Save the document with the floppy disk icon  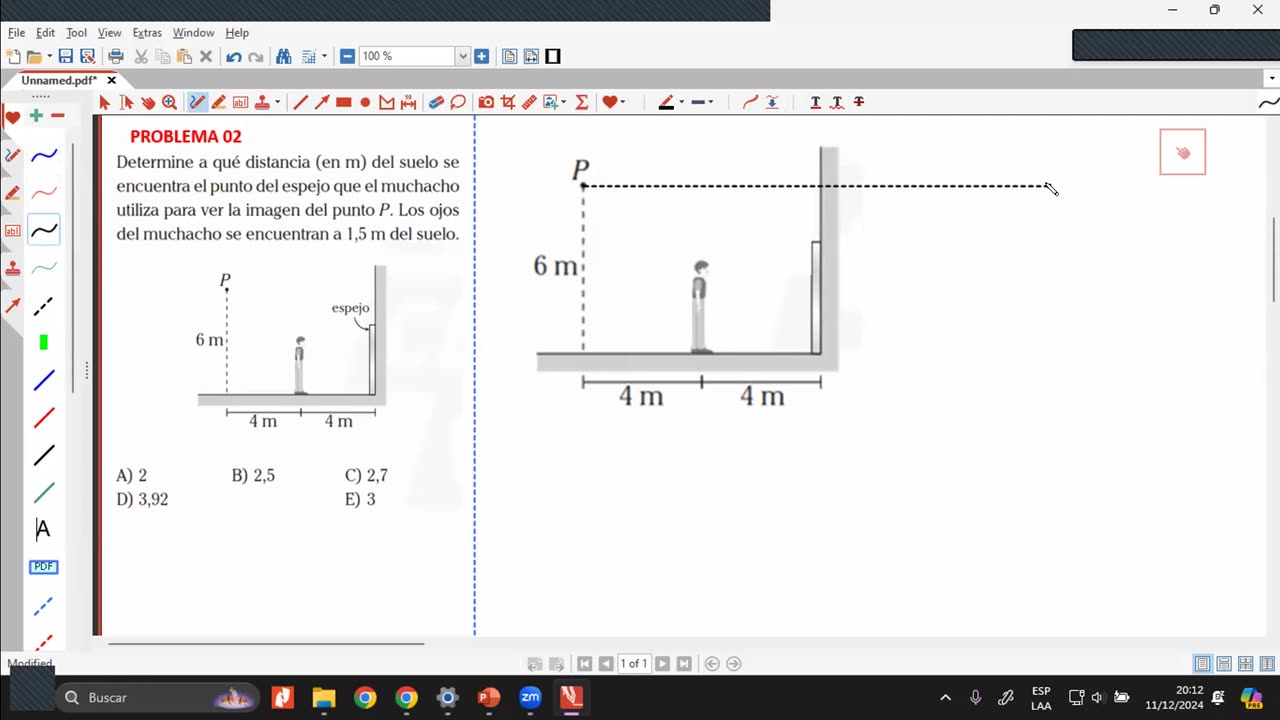(66, 57)
